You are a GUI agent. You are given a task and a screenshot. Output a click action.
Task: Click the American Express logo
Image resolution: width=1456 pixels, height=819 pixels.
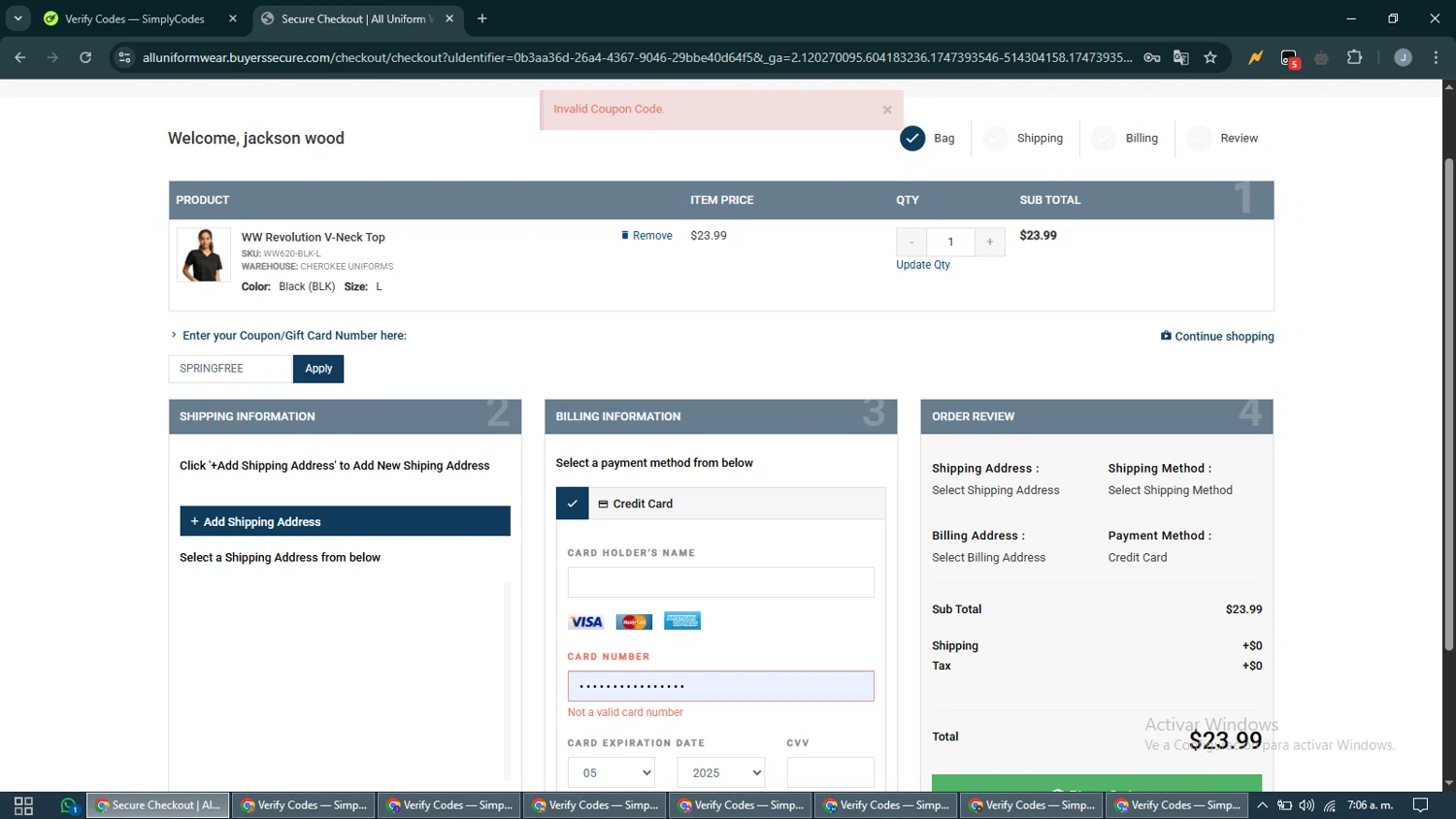tap(682, 621)
